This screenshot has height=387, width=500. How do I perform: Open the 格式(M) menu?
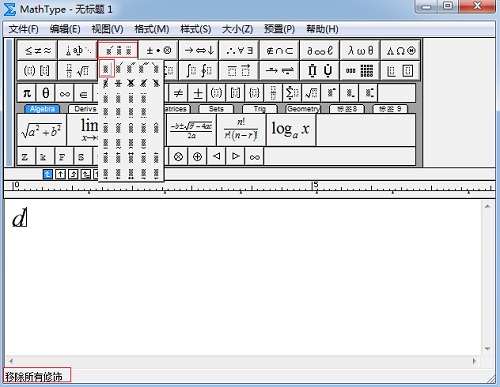151,29
